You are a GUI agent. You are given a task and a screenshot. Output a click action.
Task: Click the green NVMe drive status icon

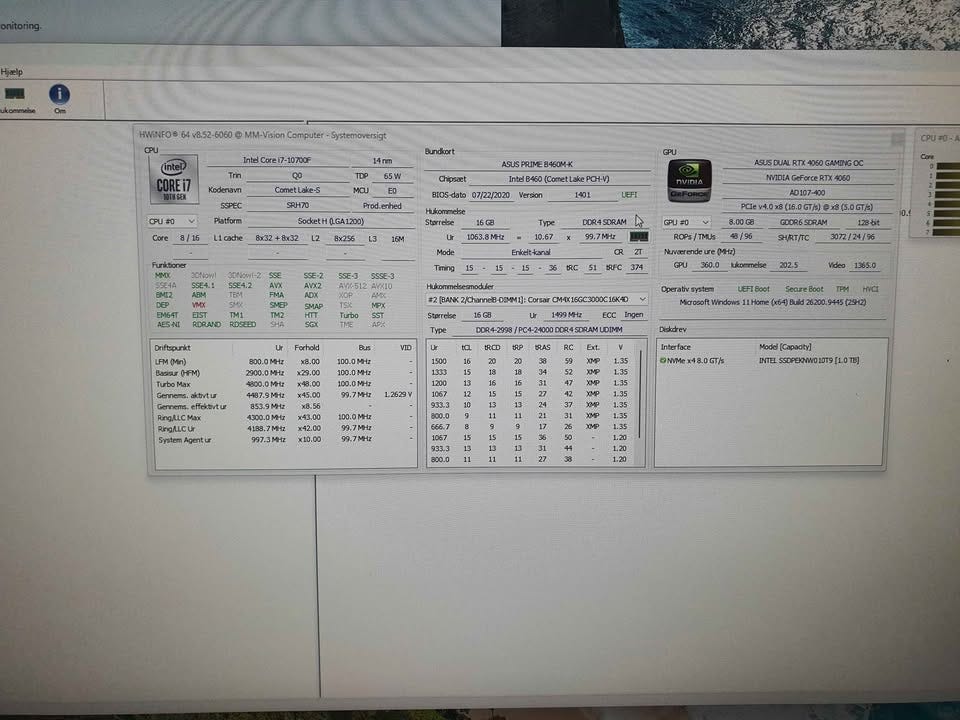point(662,361)
